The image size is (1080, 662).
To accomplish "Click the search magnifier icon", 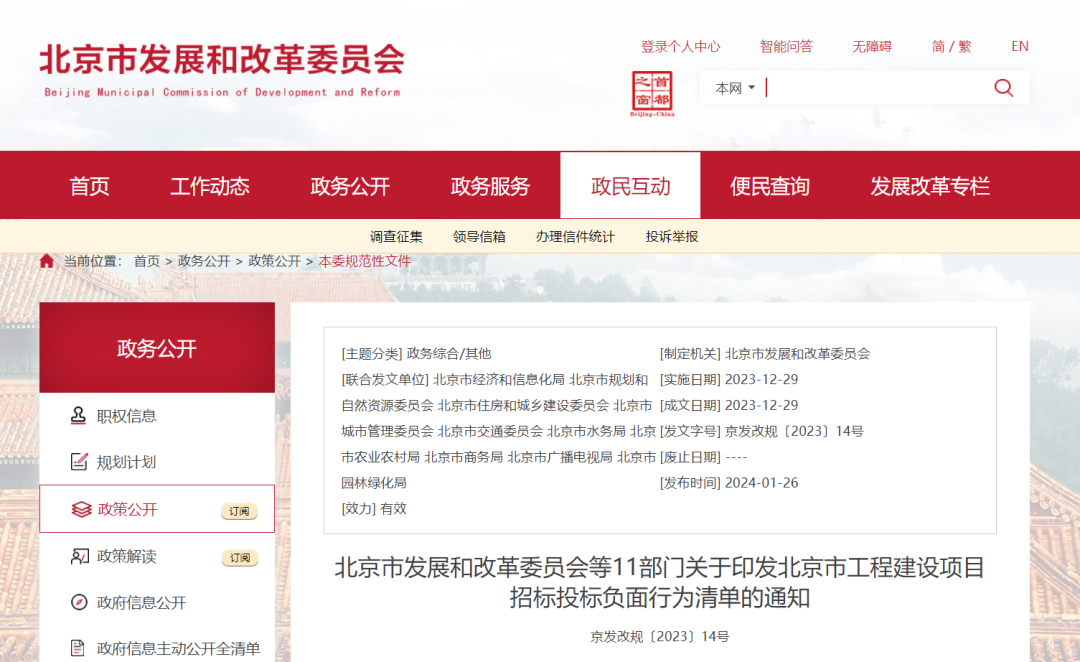I will click(x=1003, y=87).
